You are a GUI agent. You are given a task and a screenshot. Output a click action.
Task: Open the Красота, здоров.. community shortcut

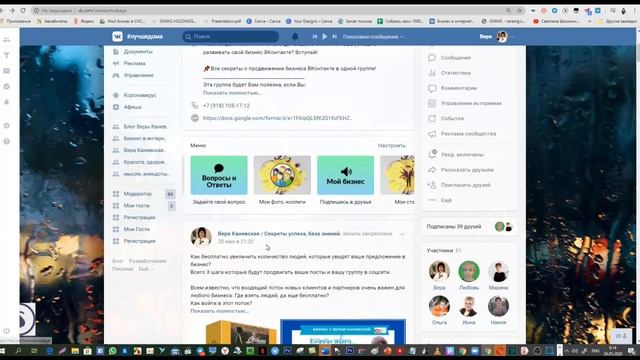coord(145,162)
